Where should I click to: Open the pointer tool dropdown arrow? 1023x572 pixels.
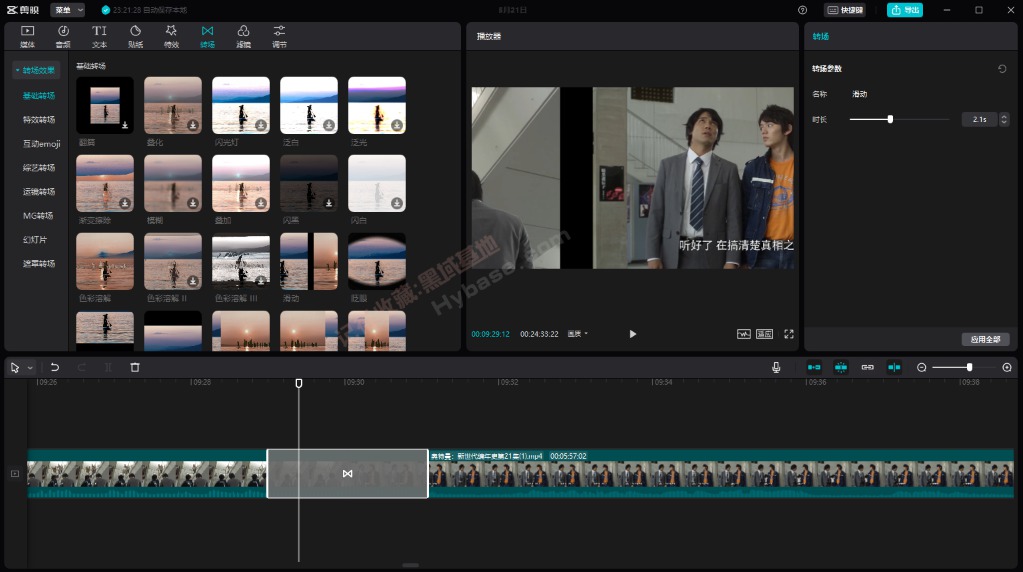coord(30,368)
